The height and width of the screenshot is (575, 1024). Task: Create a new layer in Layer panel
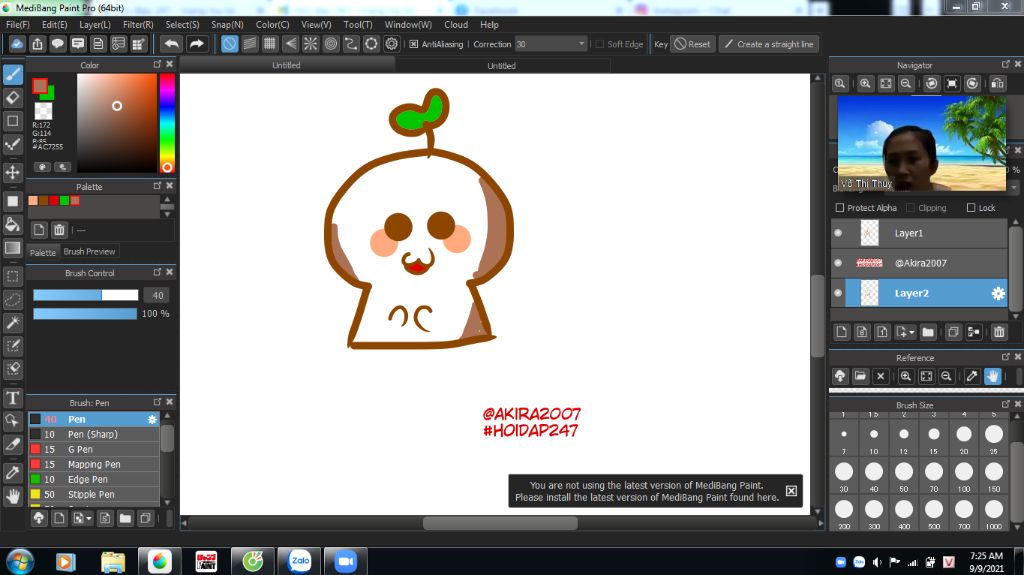[x=842, y=332]
